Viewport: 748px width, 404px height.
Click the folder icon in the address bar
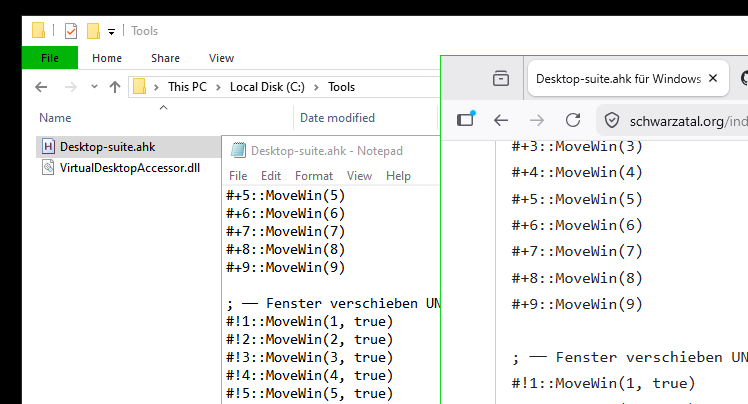click(139, 86)
